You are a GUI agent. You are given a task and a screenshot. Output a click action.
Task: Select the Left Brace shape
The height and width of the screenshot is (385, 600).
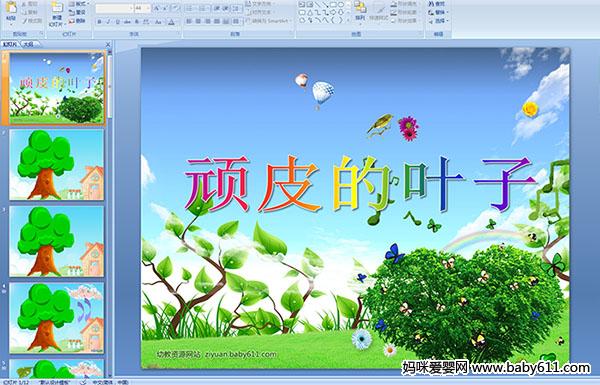point(333,20)
